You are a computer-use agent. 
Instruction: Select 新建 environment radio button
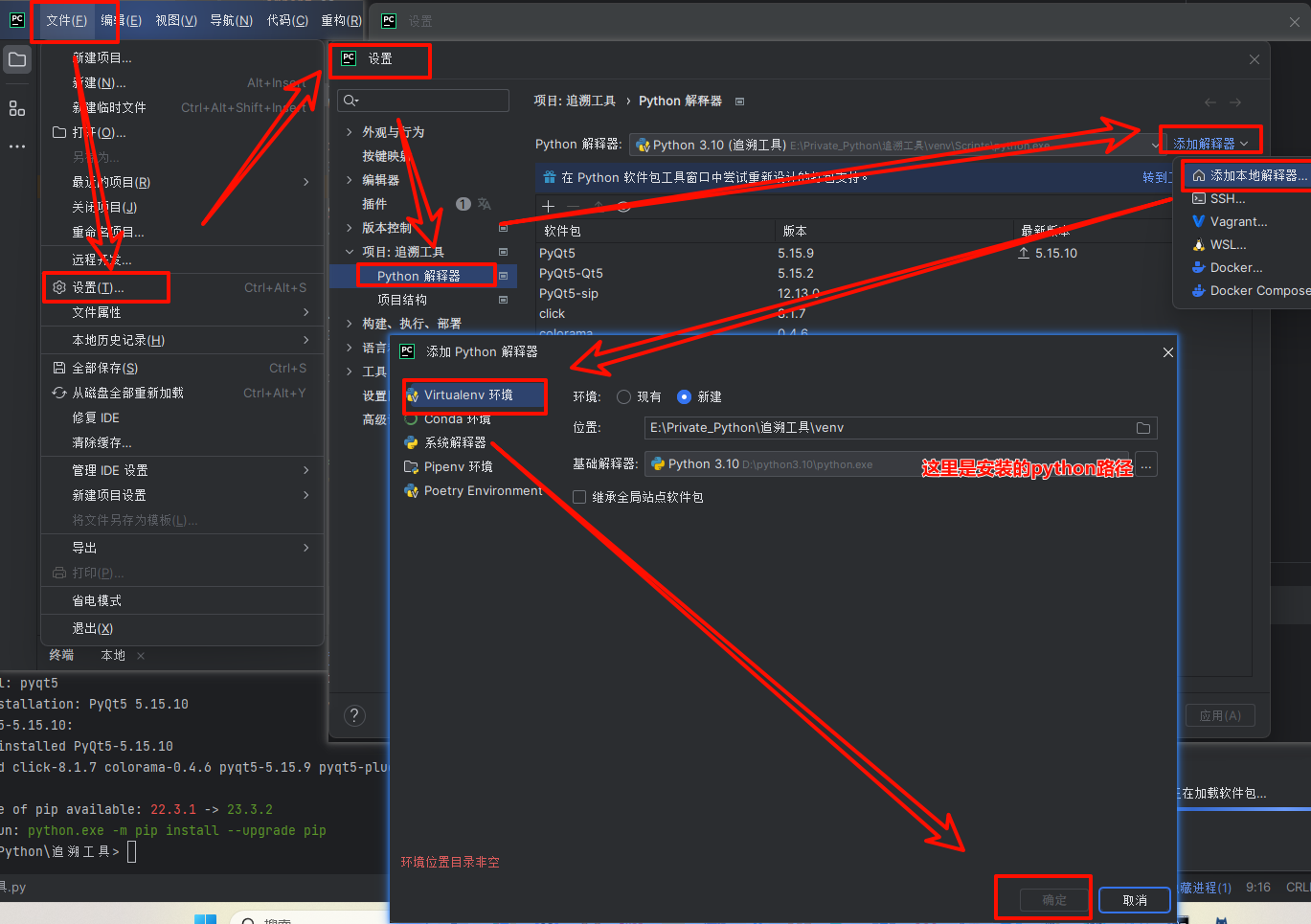pyautogui.click(x=684, y=396)
